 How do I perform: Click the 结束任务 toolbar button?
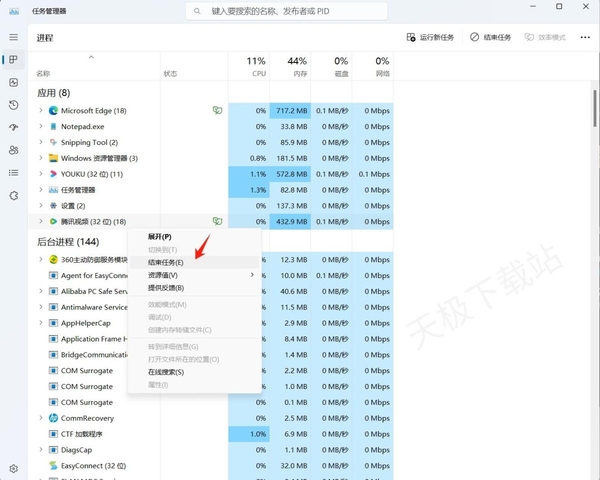(490, 37)
